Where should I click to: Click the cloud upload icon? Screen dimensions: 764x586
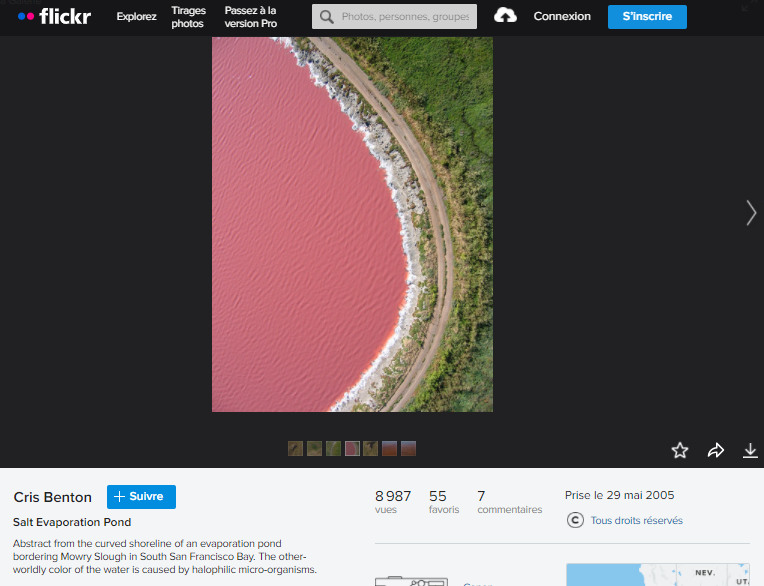(505, 16)
